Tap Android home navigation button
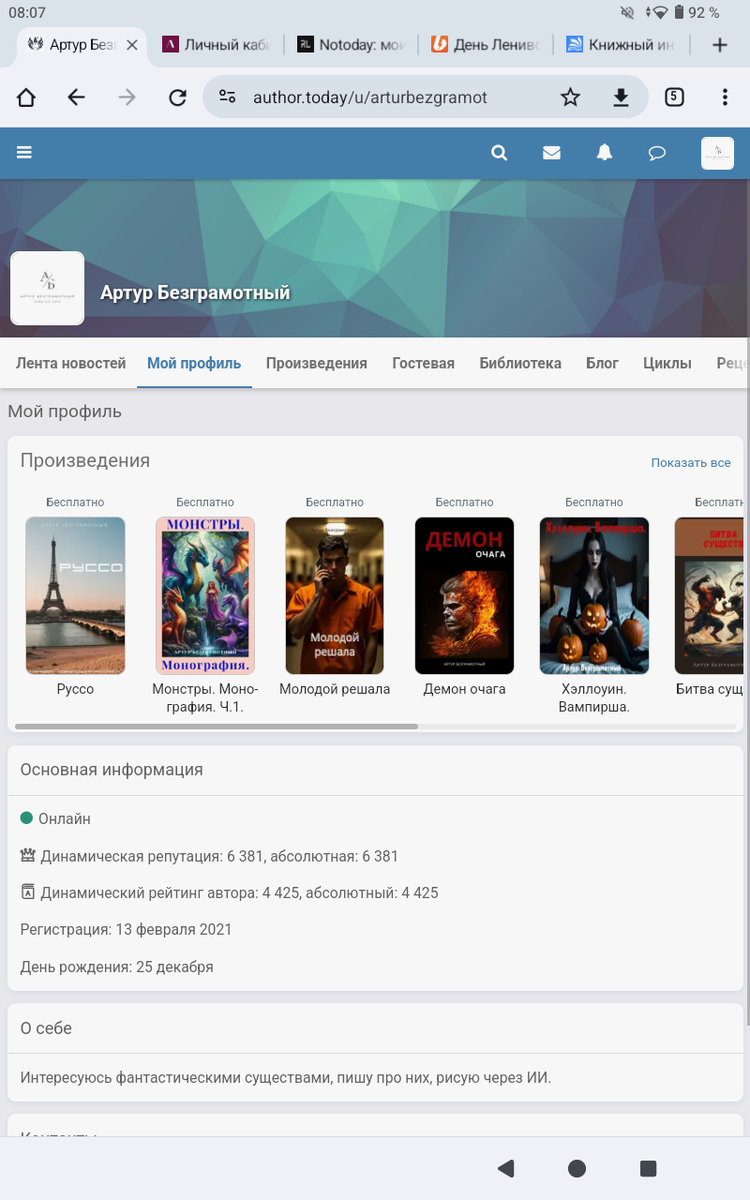 coord(577,1168)
